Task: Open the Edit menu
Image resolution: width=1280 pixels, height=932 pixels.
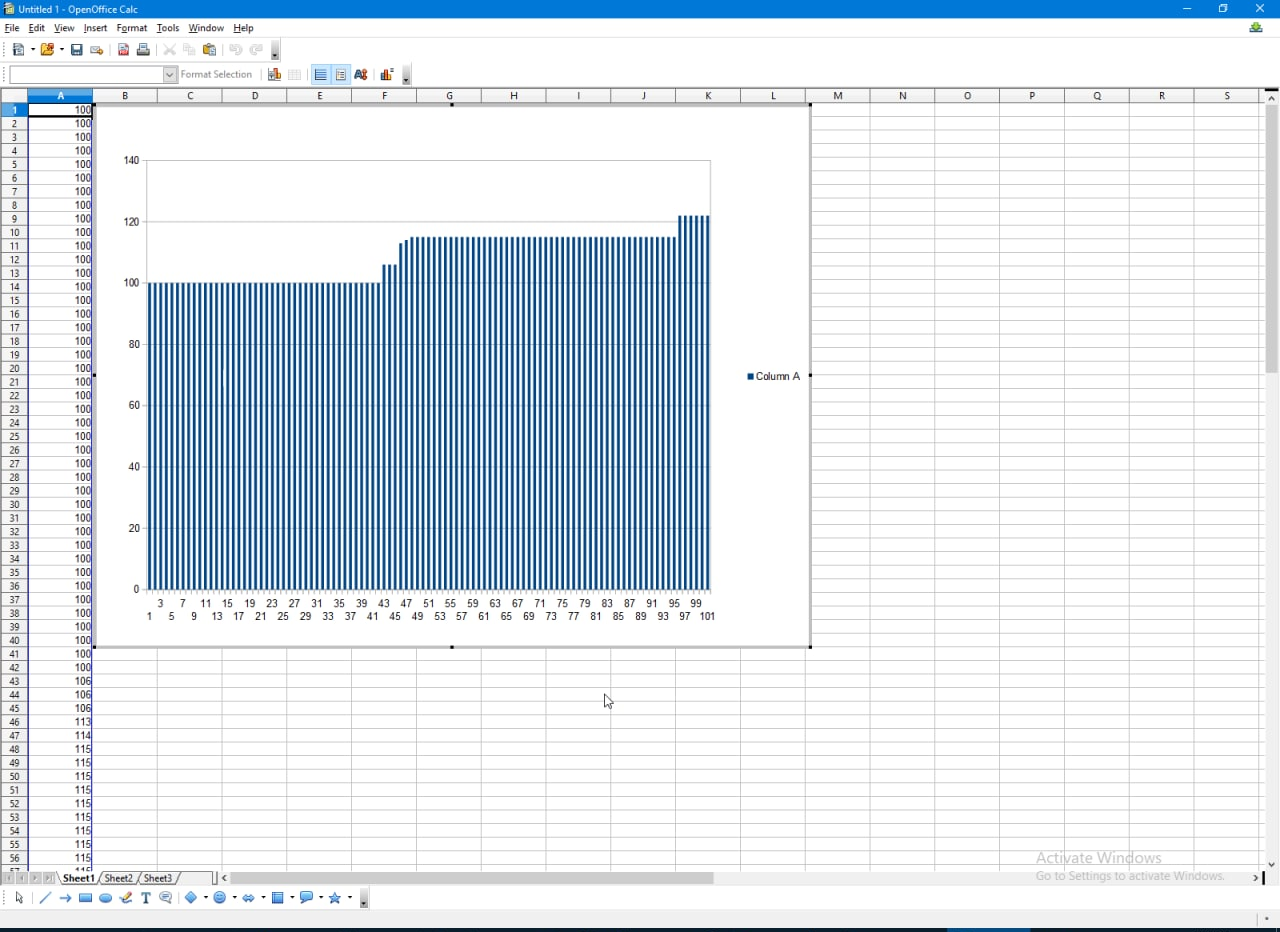Action: coord(37,28)
